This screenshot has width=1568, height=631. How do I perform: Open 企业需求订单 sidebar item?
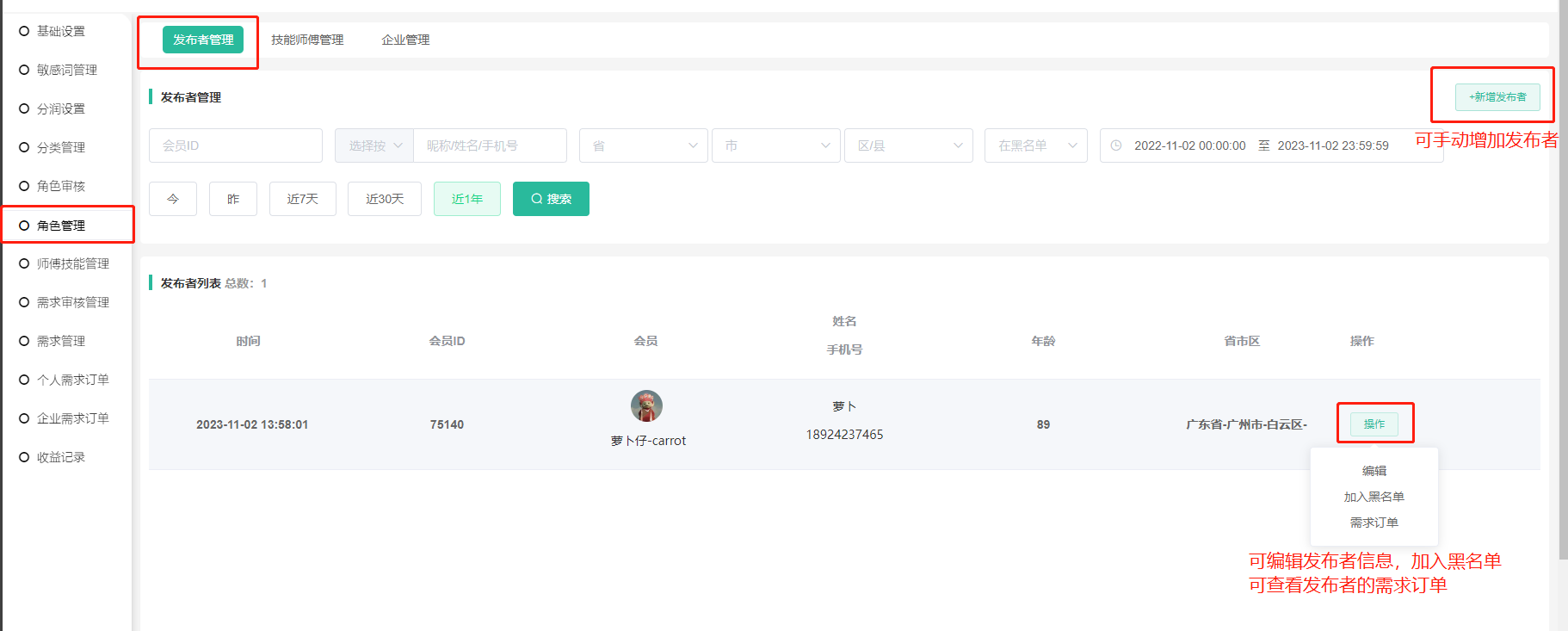point(72,418)
